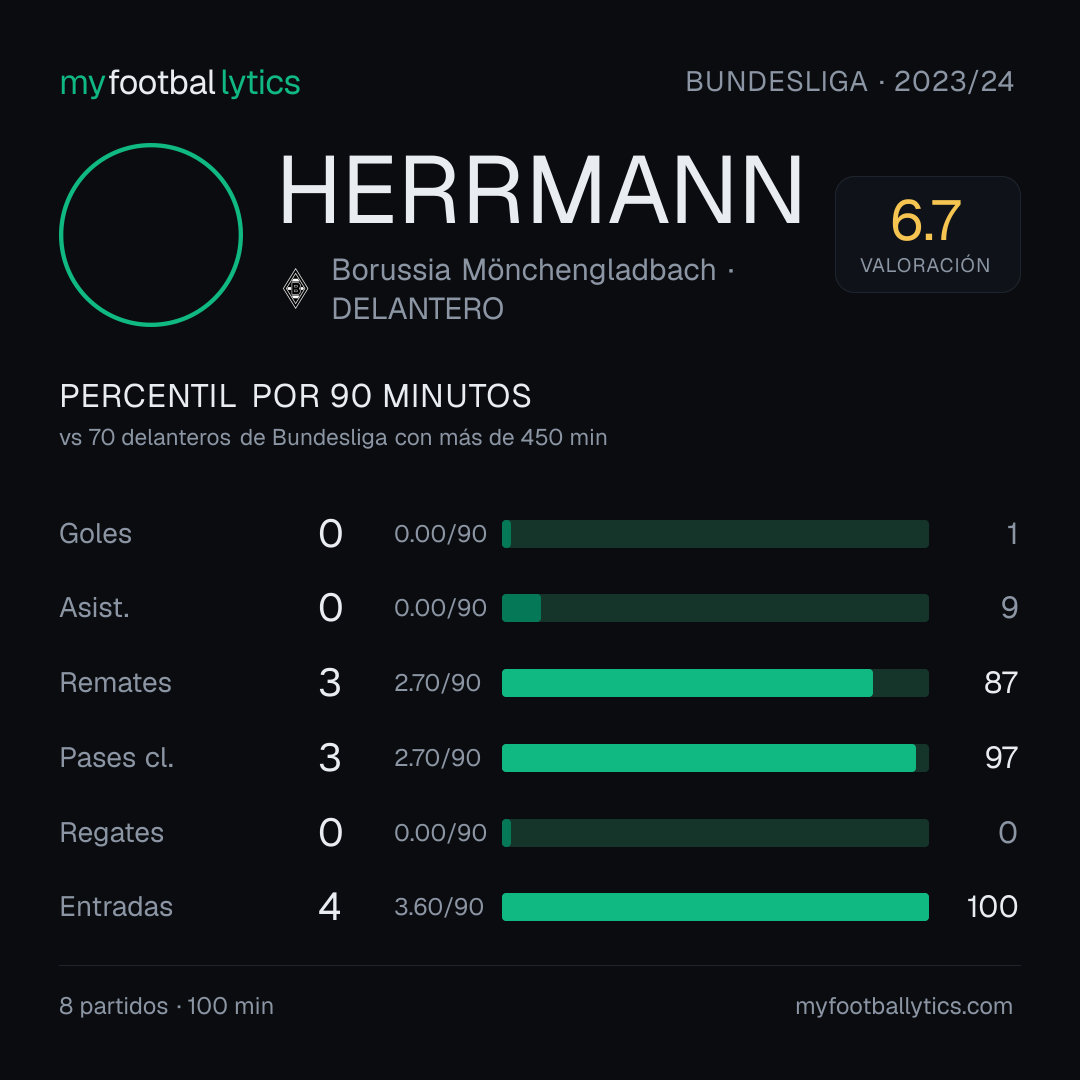Click the green player avatar circle
This screenshot has width=1080, height=1080.
tap(151, 235)
